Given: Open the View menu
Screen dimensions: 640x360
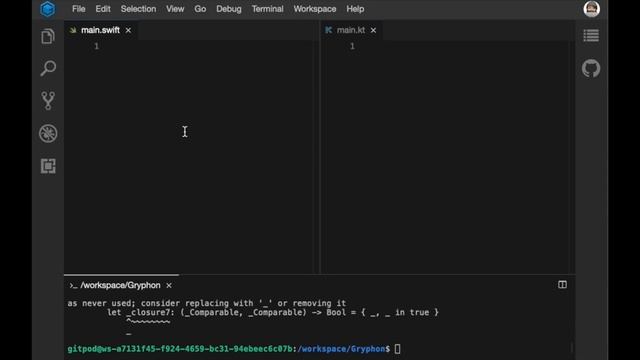Looking at the screenshot, I should (x=175, y=9).
